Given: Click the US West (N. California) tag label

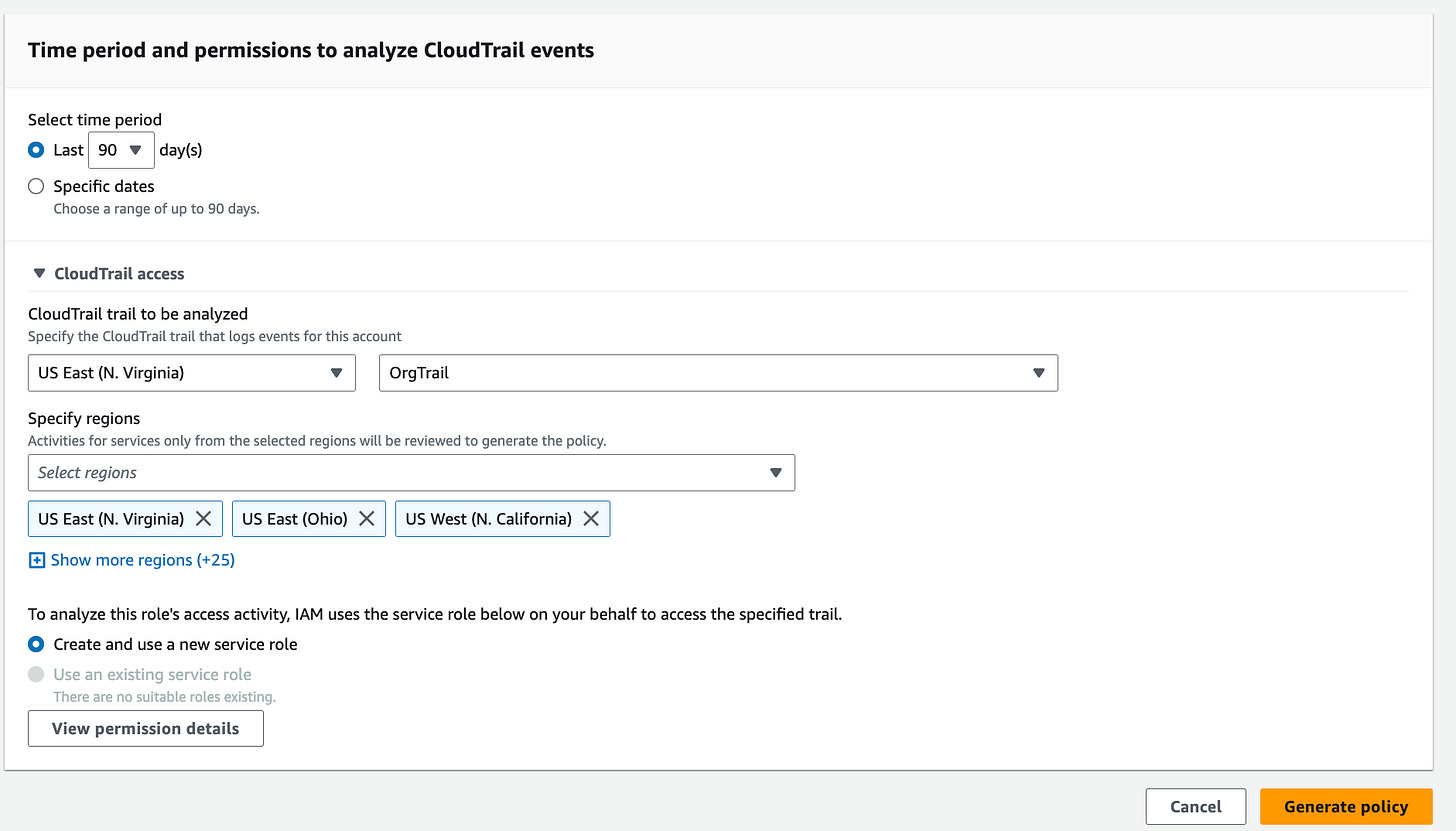Looking at the screenshot, I should click(489, 519).
